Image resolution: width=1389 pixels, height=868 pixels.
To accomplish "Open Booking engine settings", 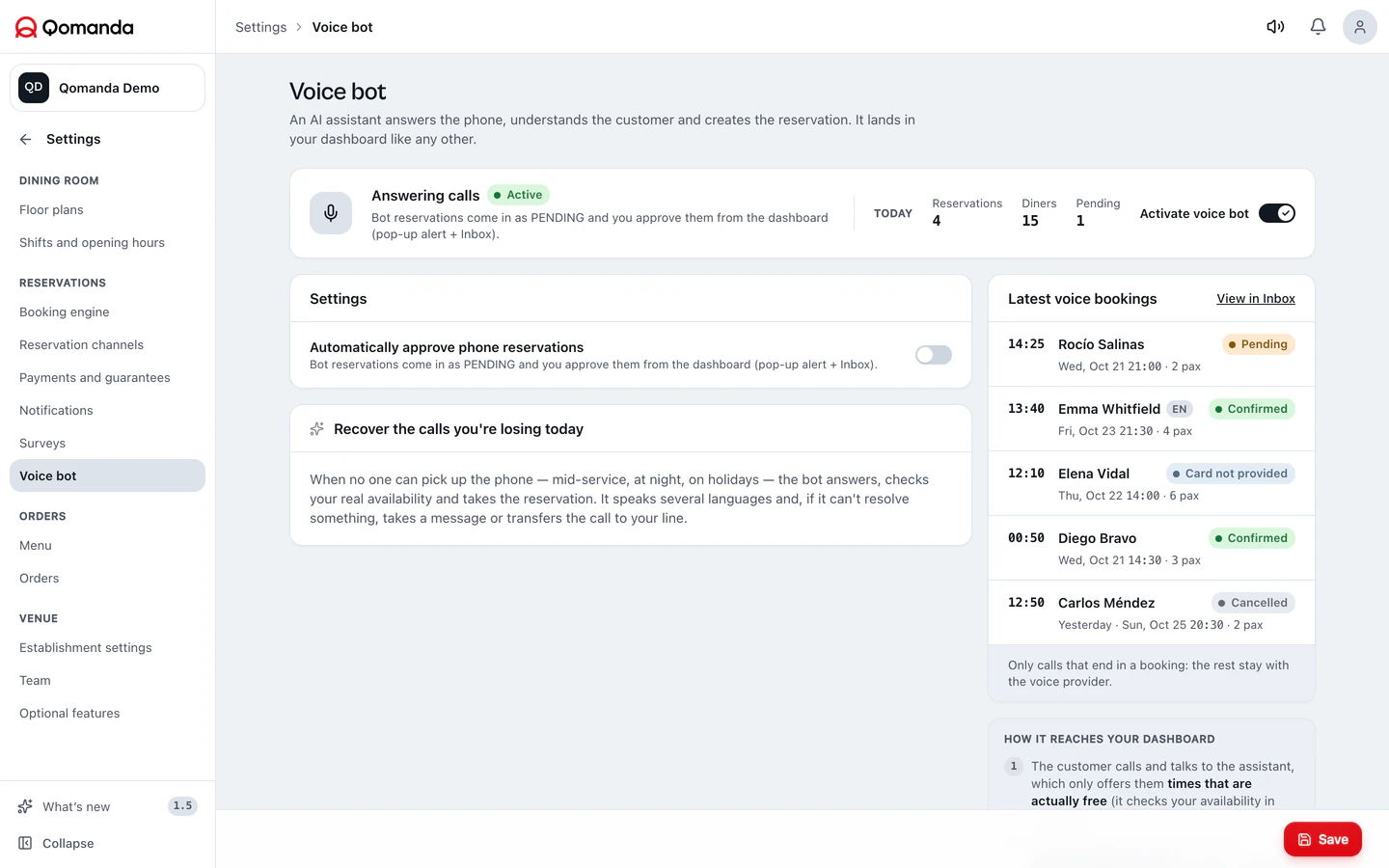I will tap(107, 312).
